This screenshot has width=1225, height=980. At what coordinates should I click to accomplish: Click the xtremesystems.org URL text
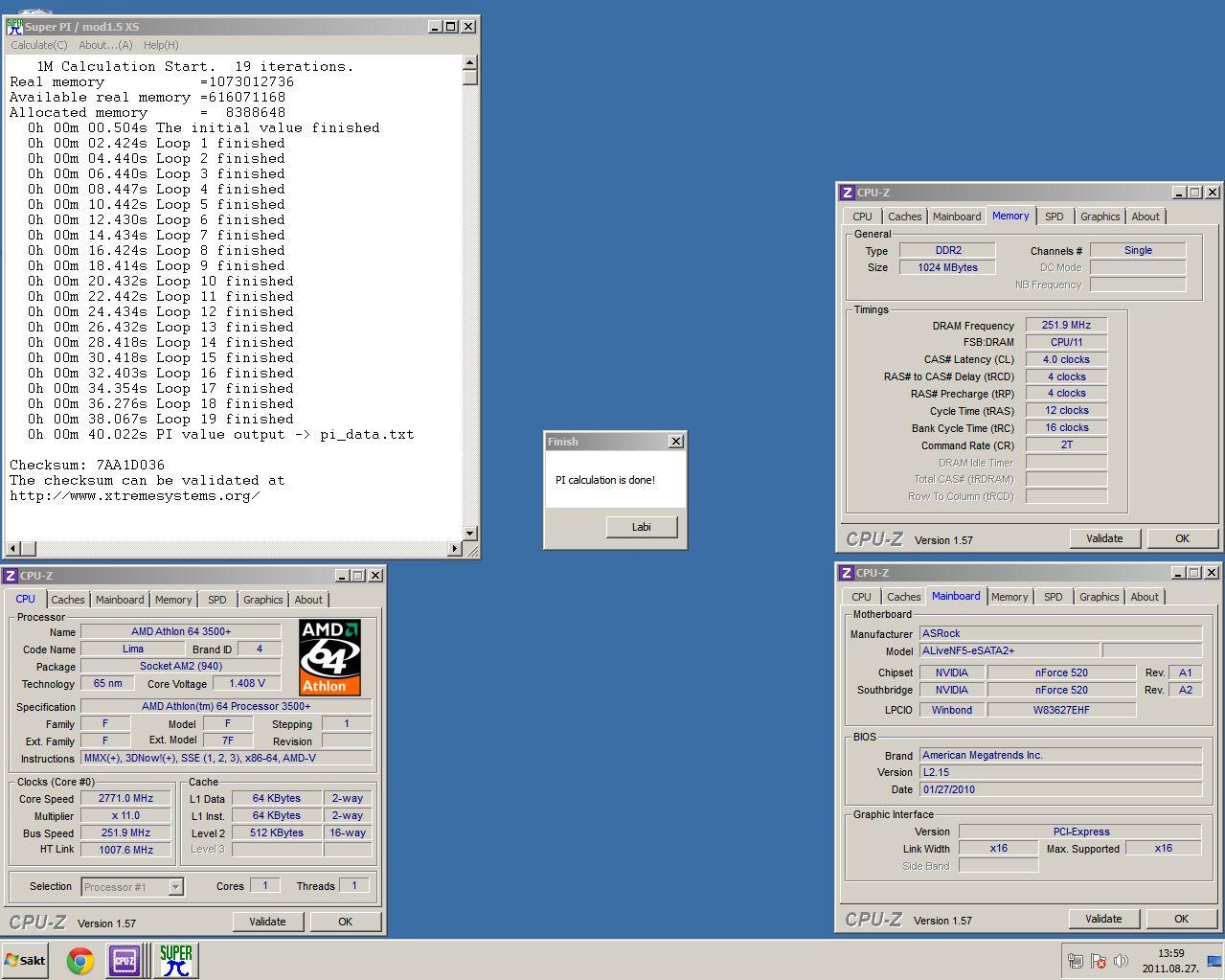click(135, 495)
